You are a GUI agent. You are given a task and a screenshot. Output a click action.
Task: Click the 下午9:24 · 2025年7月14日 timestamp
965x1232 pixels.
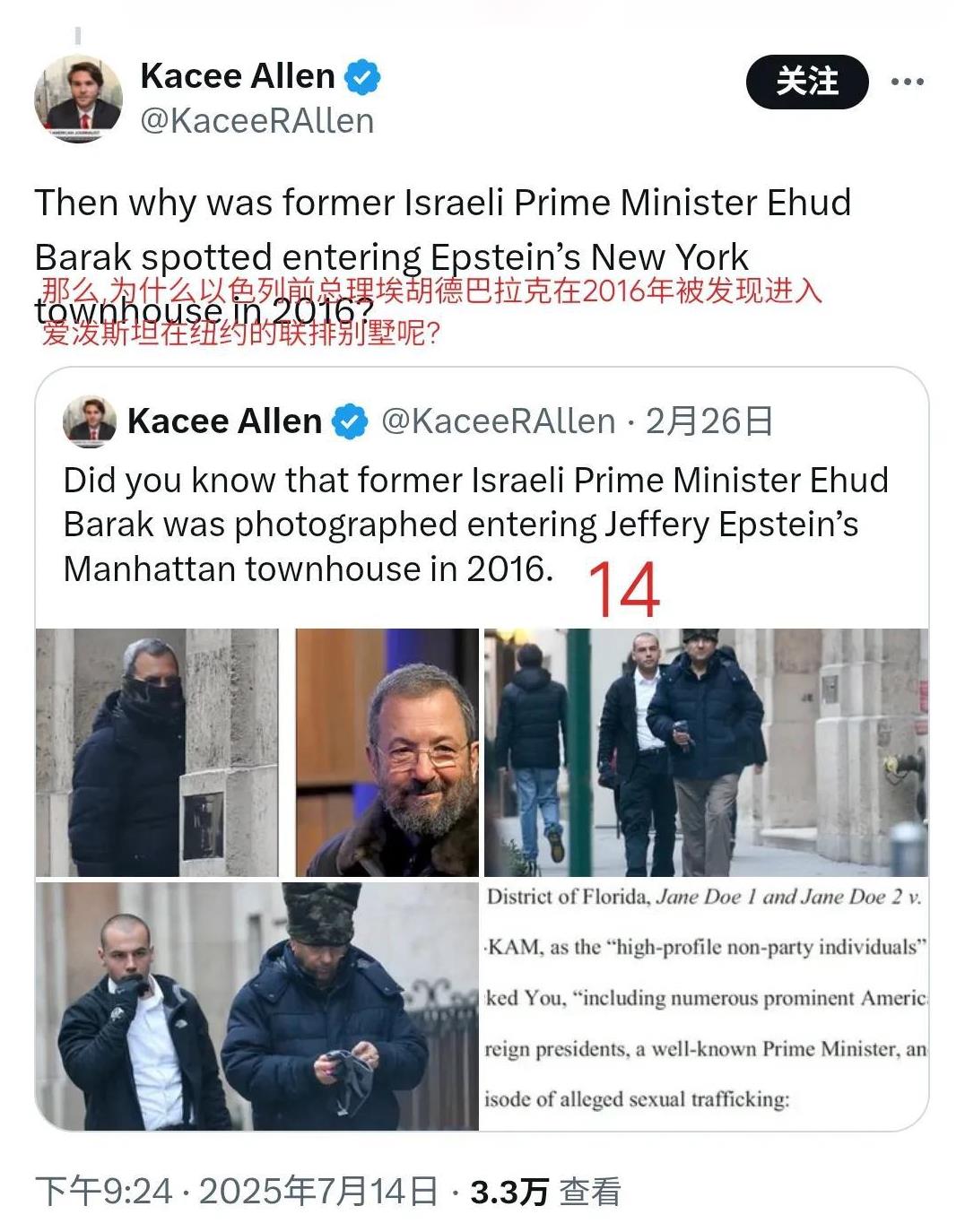point(237,1192)
